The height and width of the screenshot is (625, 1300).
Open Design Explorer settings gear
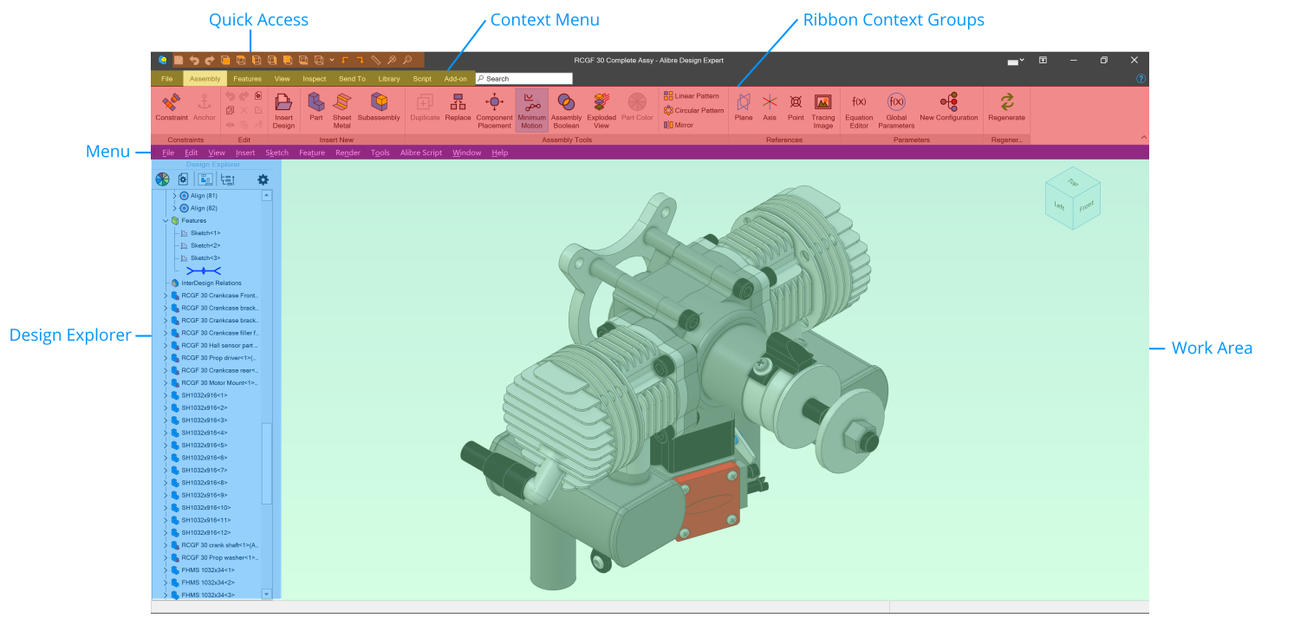pyautogui.click(x=263, y=180)
